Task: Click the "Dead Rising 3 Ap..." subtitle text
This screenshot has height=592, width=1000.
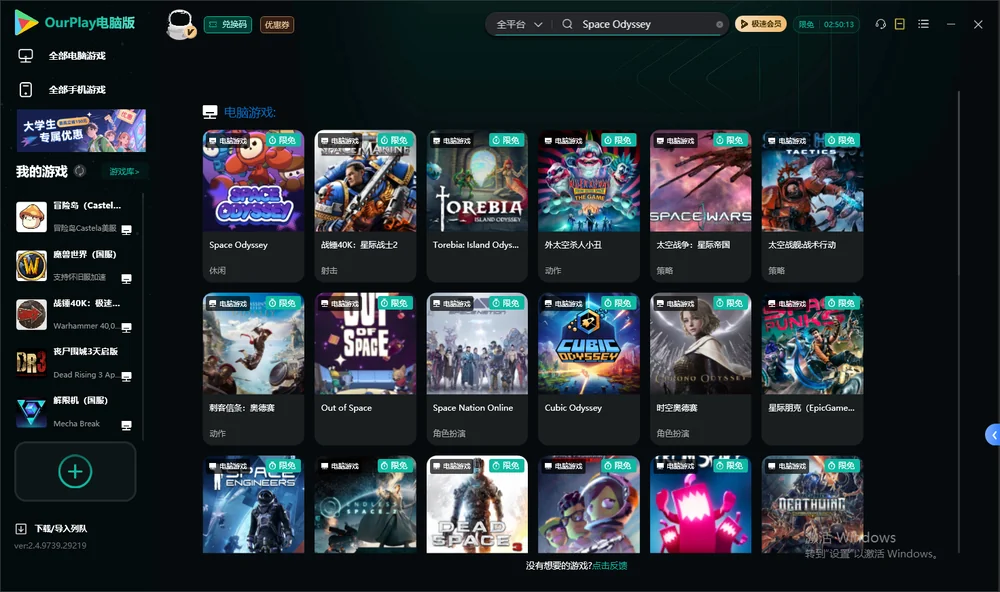Action: [85, 375]
